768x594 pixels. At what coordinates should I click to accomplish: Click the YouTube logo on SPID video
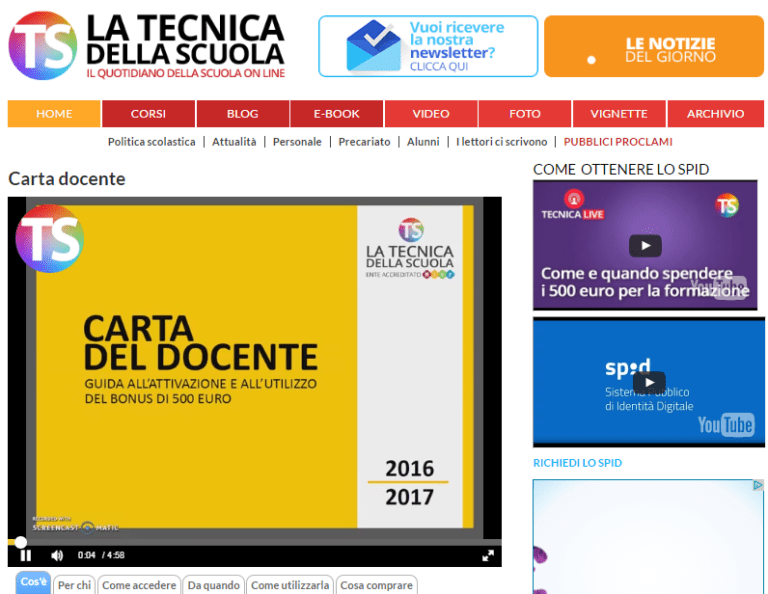(x=726, y=425)
